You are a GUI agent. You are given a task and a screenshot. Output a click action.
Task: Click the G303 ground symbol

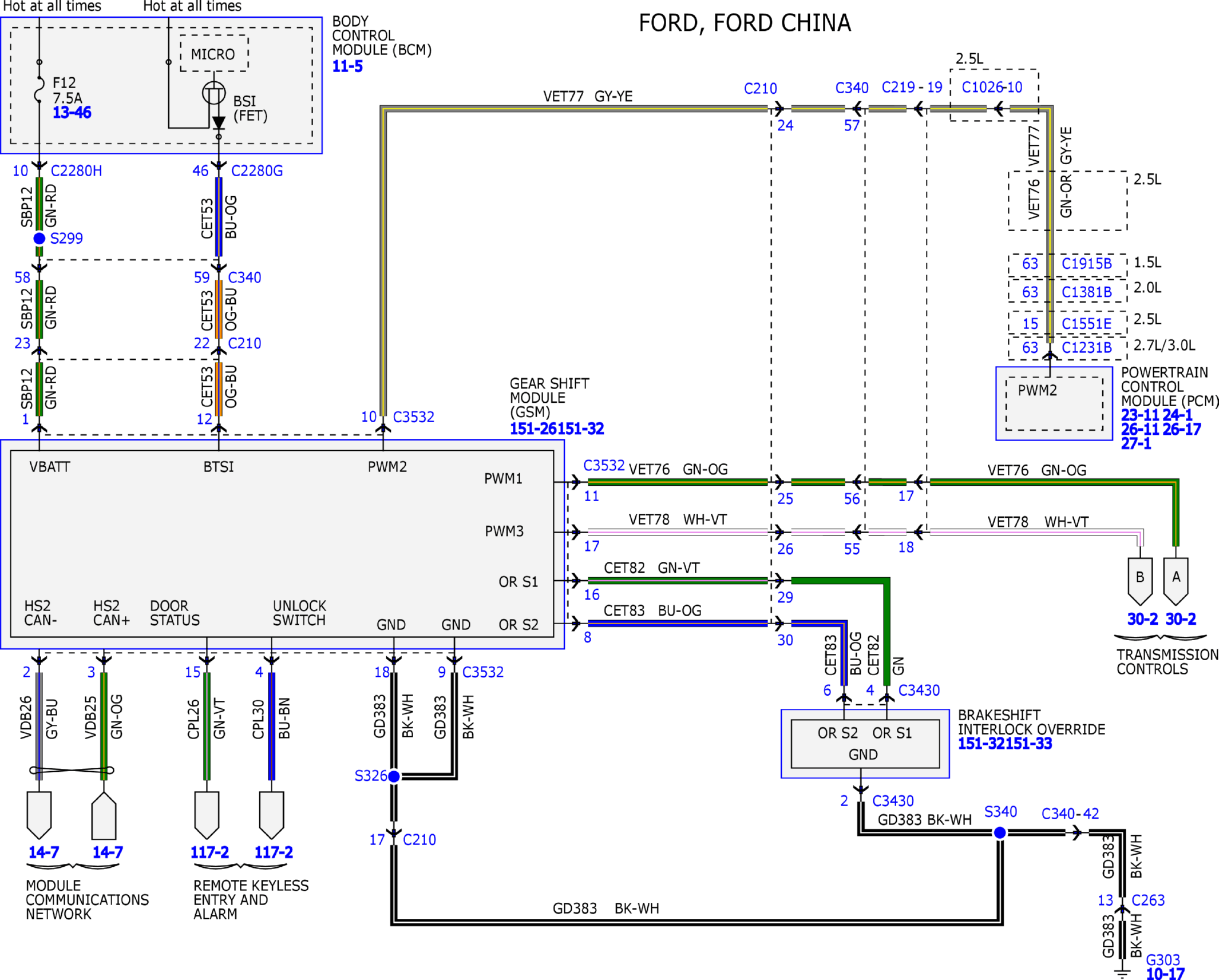[x=1122, y=973]
